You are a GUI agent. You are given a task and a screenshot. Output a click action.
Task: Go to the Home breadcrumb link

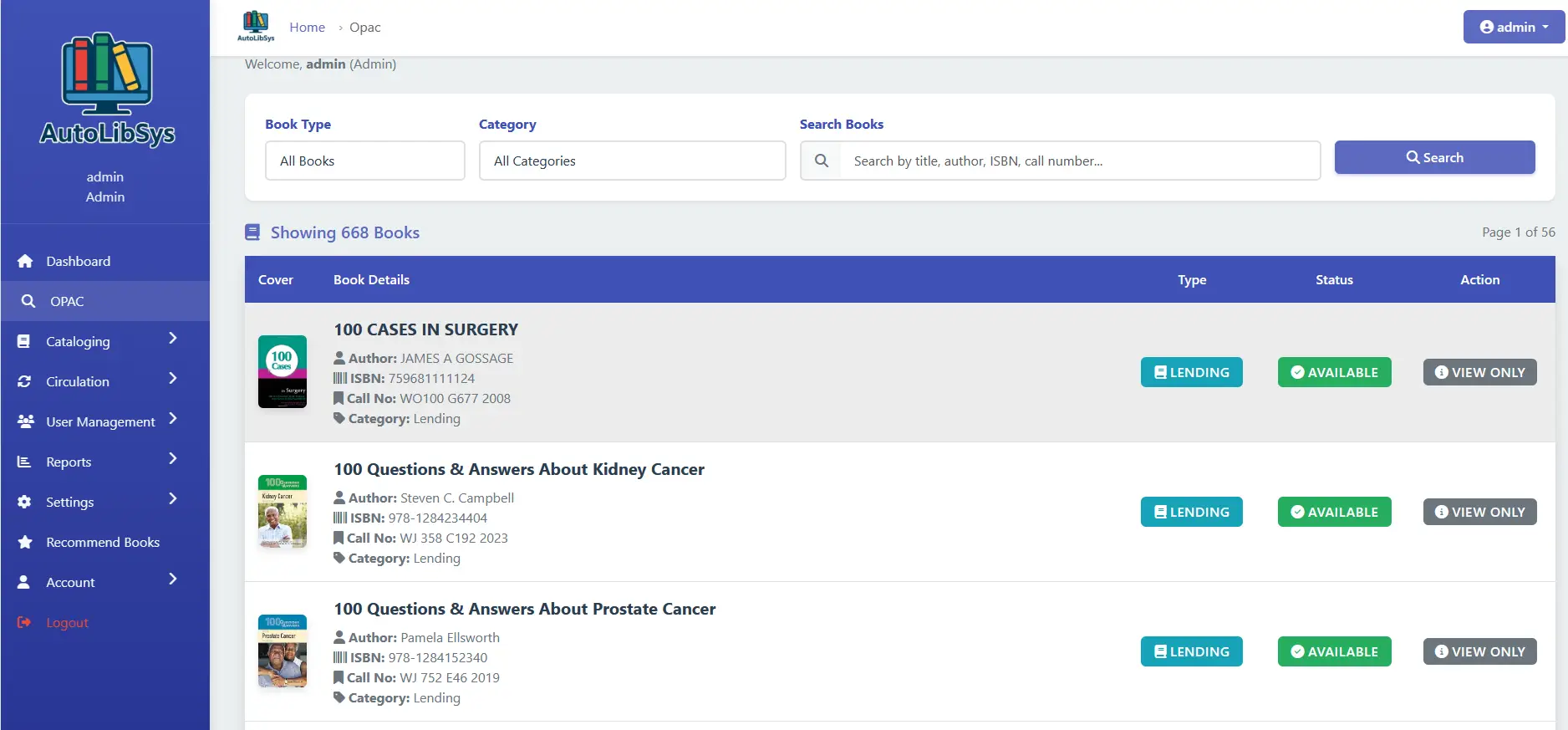tap(307, 27)
